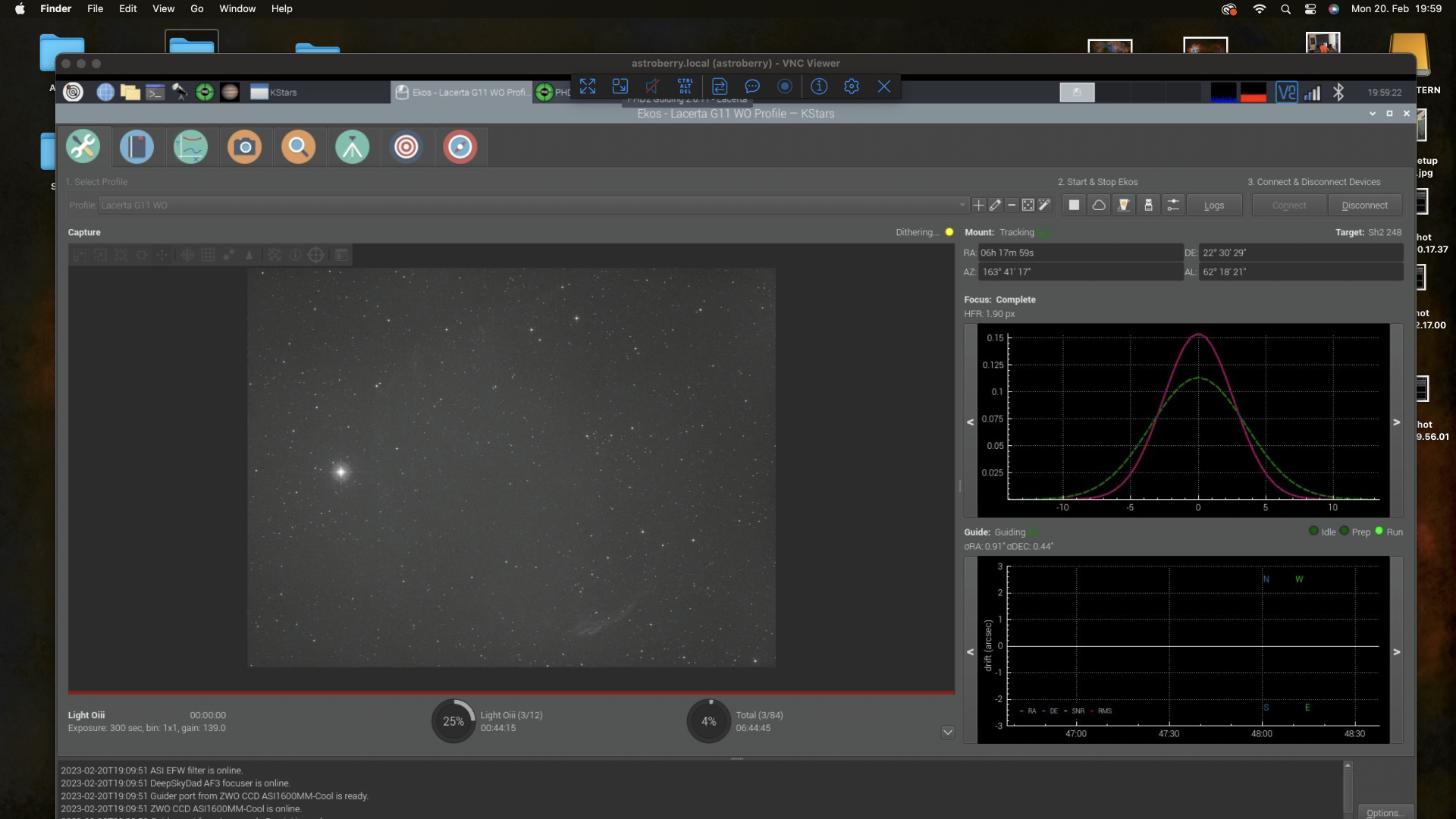Click the Total 4% progress circle

pyautogui.click(x=709, y=721)
